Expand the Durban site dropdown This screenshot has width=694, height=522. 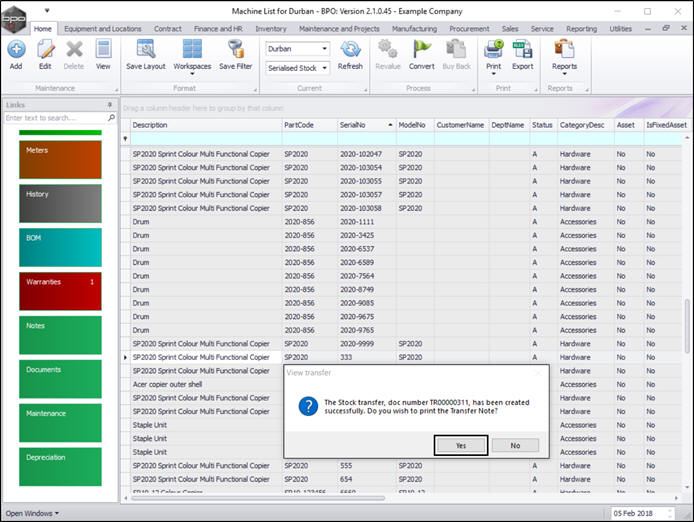(324, 48)
